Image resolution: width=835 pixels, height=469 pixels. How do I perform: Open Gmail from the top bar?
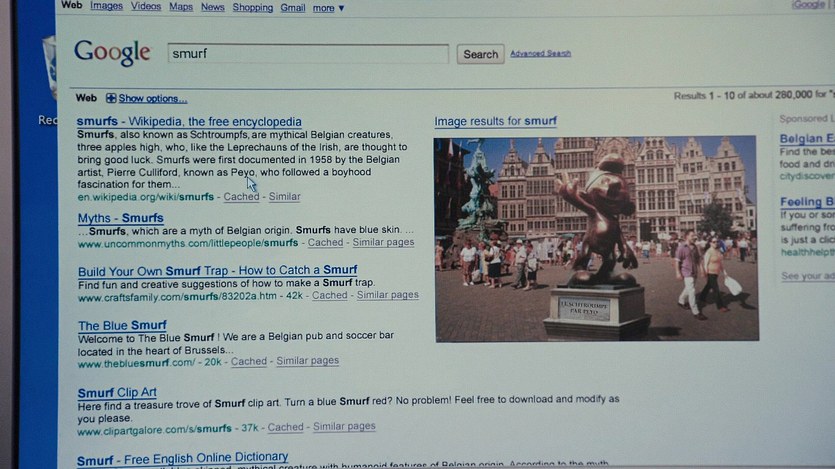293,7
